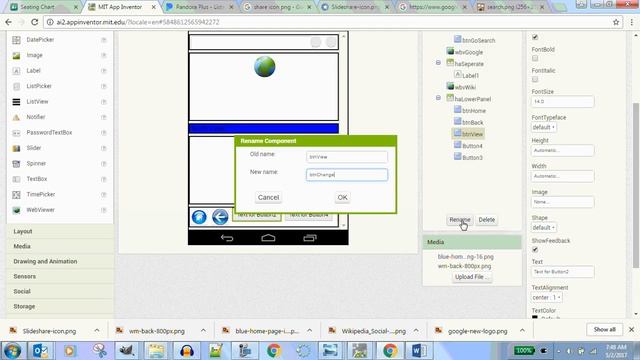Open the Windows Start menu
The height and width of the screenshot is (360, 640).
point(12,351)
